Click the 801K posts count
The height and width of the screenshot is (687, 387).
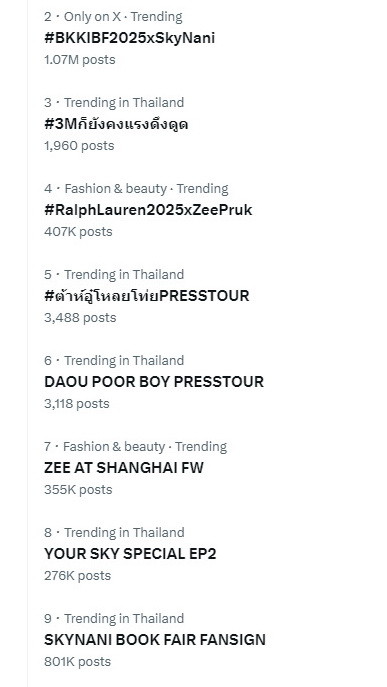point(77,661)
